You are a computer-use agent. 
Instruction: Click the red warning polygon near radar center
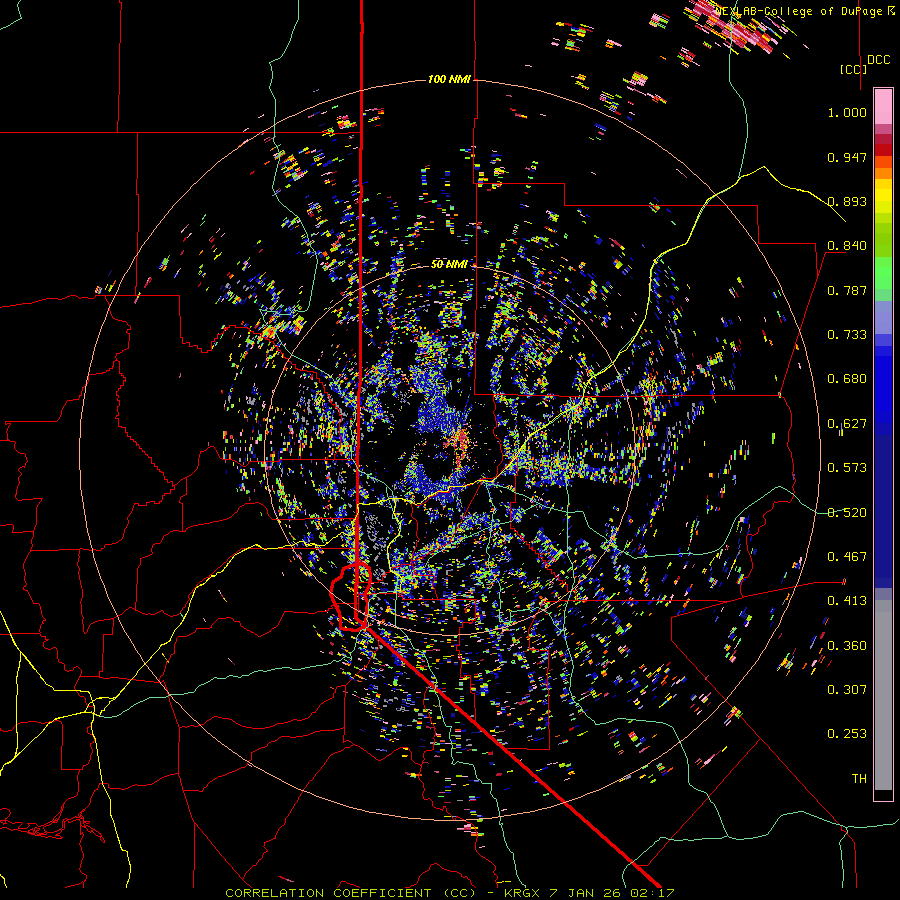(351, 598)
